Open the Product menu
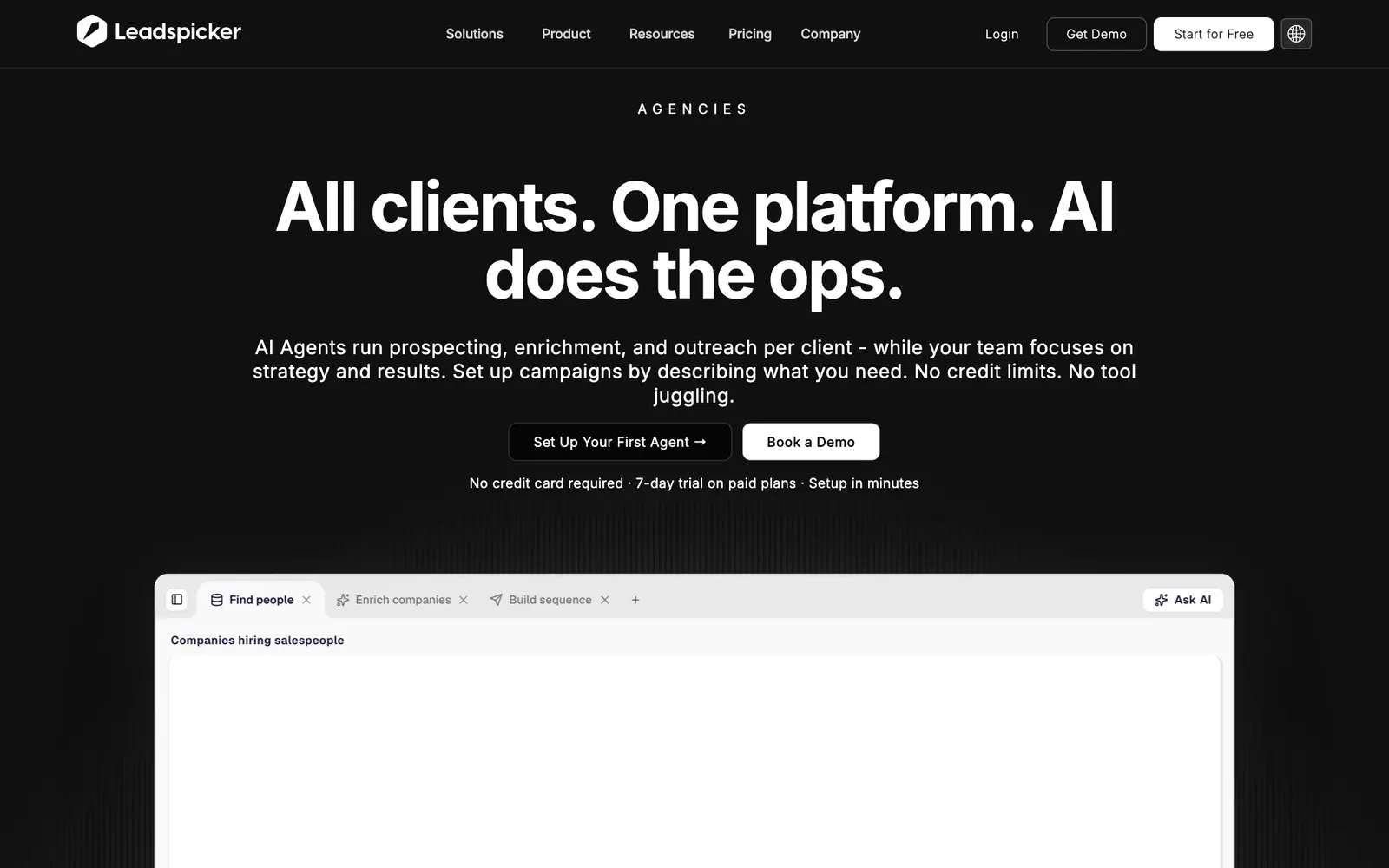Viewport: 1389px width, 868px height. coord(566,34)
